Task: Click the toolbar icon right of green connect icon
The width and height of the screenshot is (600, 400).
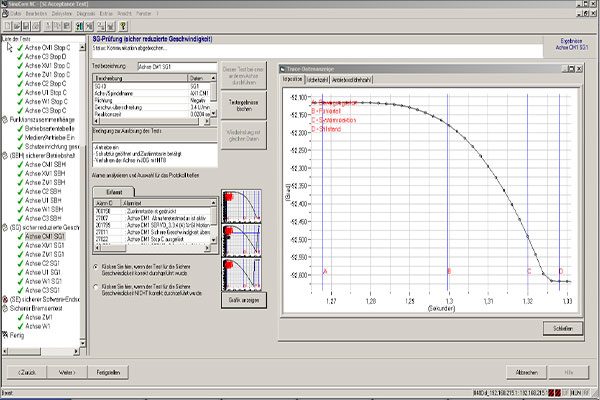Action: (89, 26)
